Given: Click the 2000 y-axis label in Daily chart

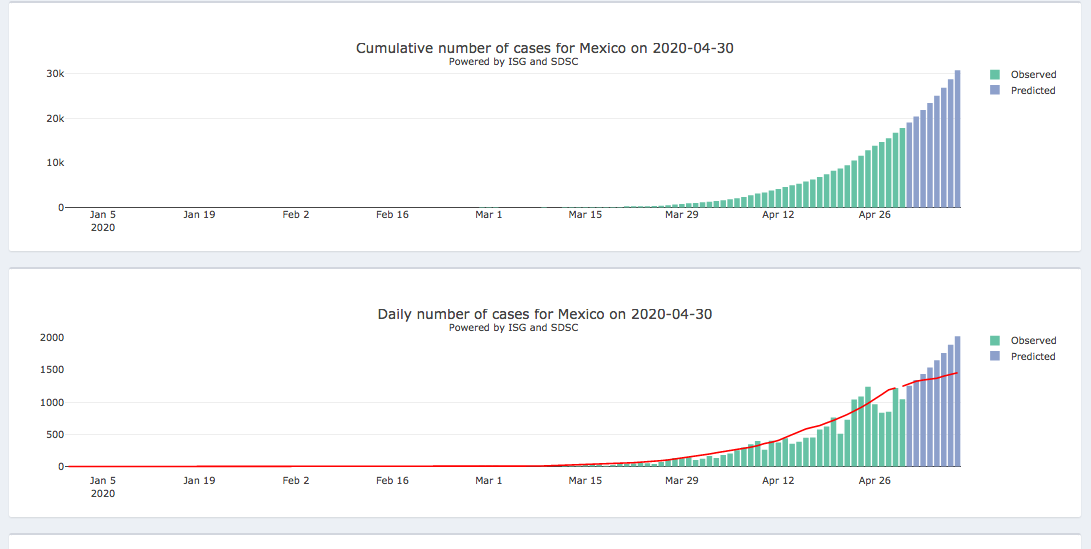Looking at the screenshot, I should pyautogui.click(x=51, y=338).
